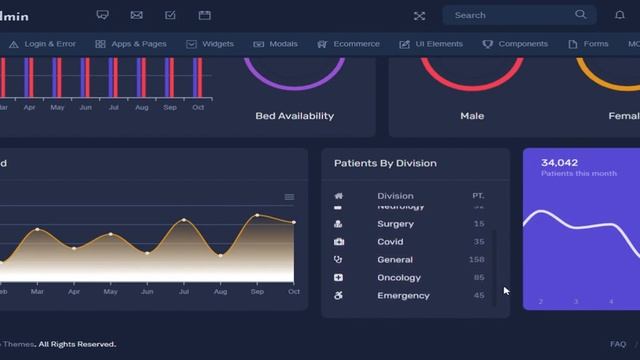This screenshot has width=640, height=360.
Task: Click patient count 158 for General
Action: pyautogui.click(x=476, y=260)
